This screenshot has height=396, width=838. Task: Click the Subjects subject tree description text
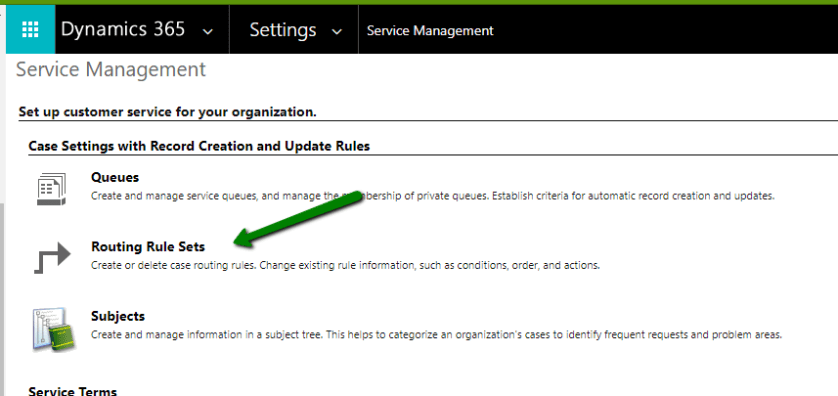click(x=437, y=335)
